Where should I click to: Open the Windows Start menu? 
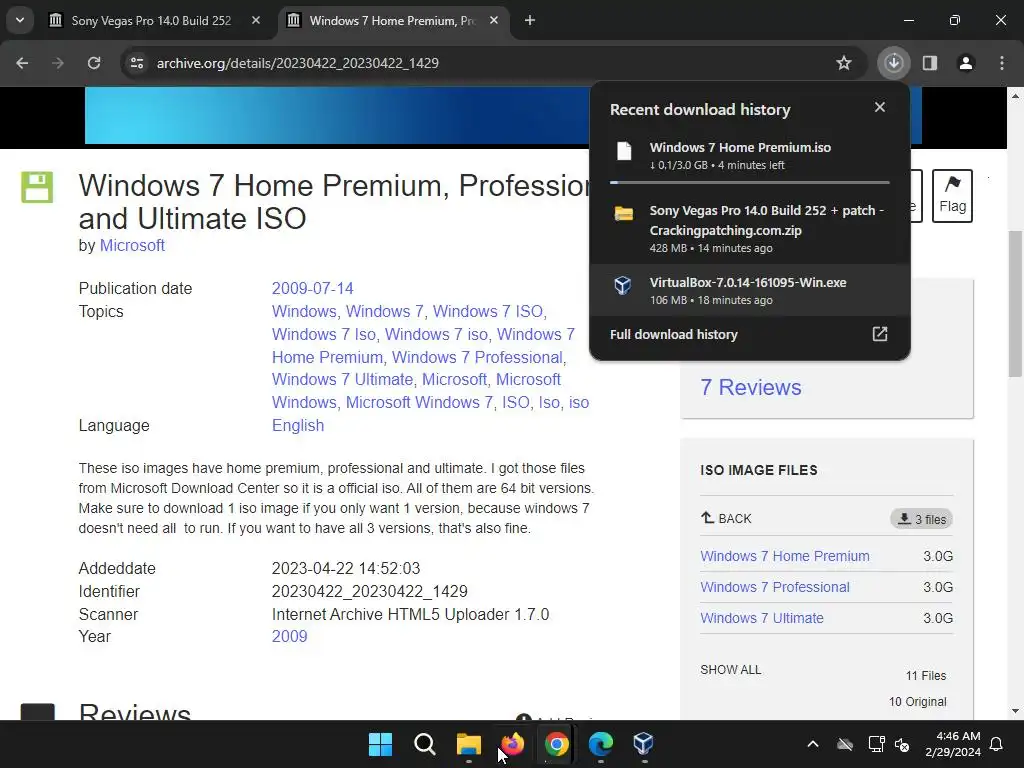click(x=380, y=744)
